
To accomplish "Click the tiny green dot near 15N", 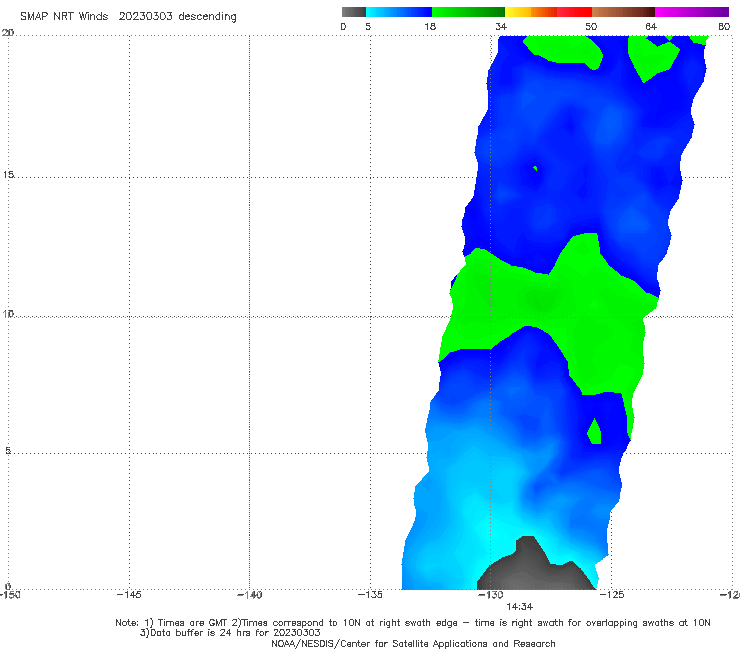I will click(x=535, y=168).
